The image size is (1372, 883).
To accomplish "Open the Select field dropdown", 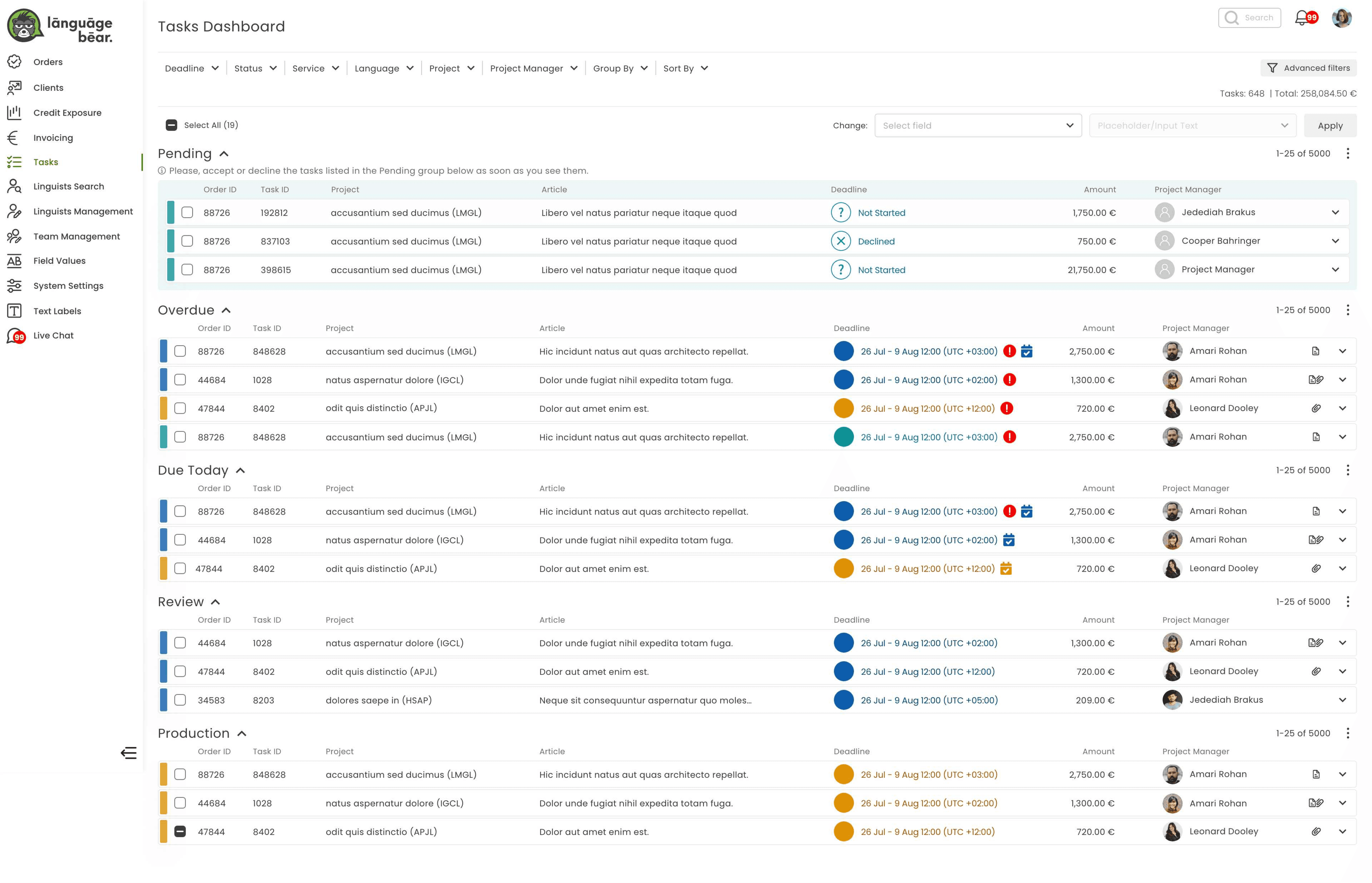I will click(978, 126).
